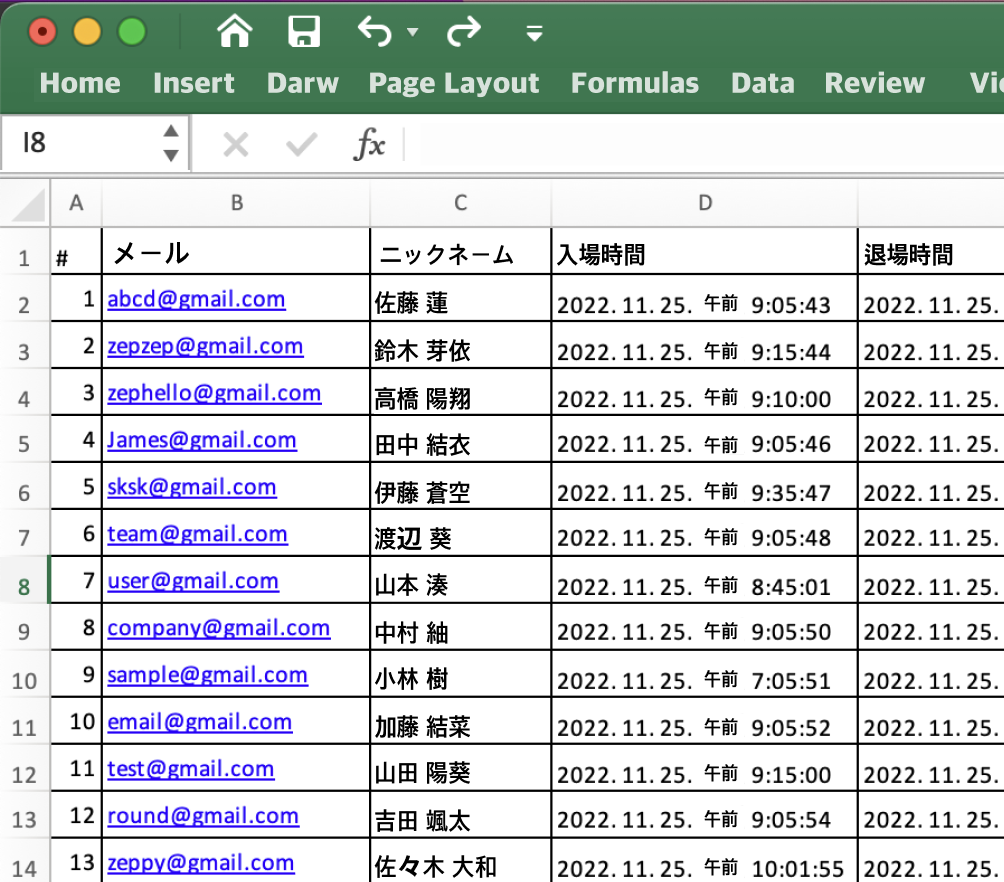Select the cell containing 佐々木 大和
This screenshot has height=882, width=1004.
tap(460, 861)
